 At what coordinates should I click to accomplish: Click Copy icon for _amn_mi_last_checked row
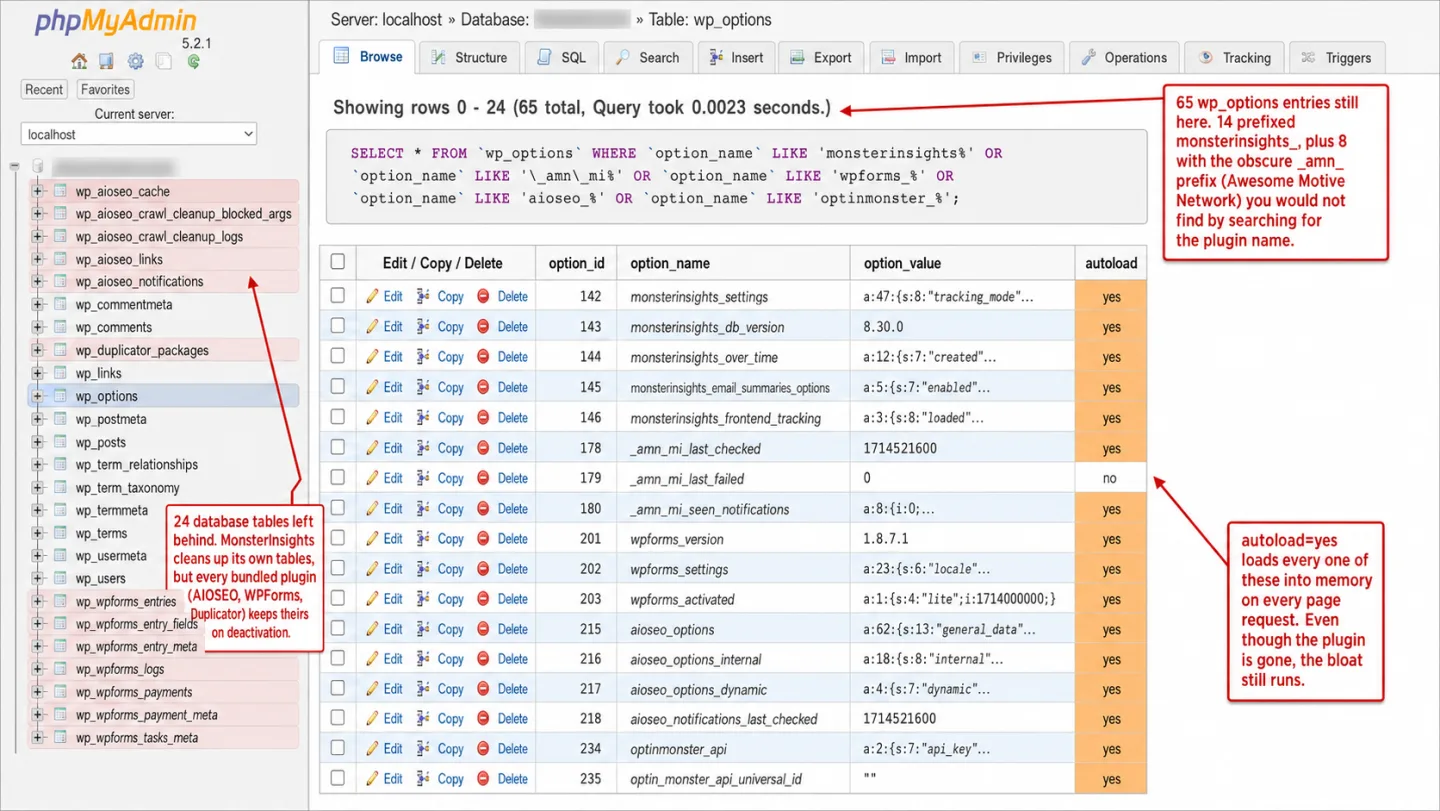(423, 448)
